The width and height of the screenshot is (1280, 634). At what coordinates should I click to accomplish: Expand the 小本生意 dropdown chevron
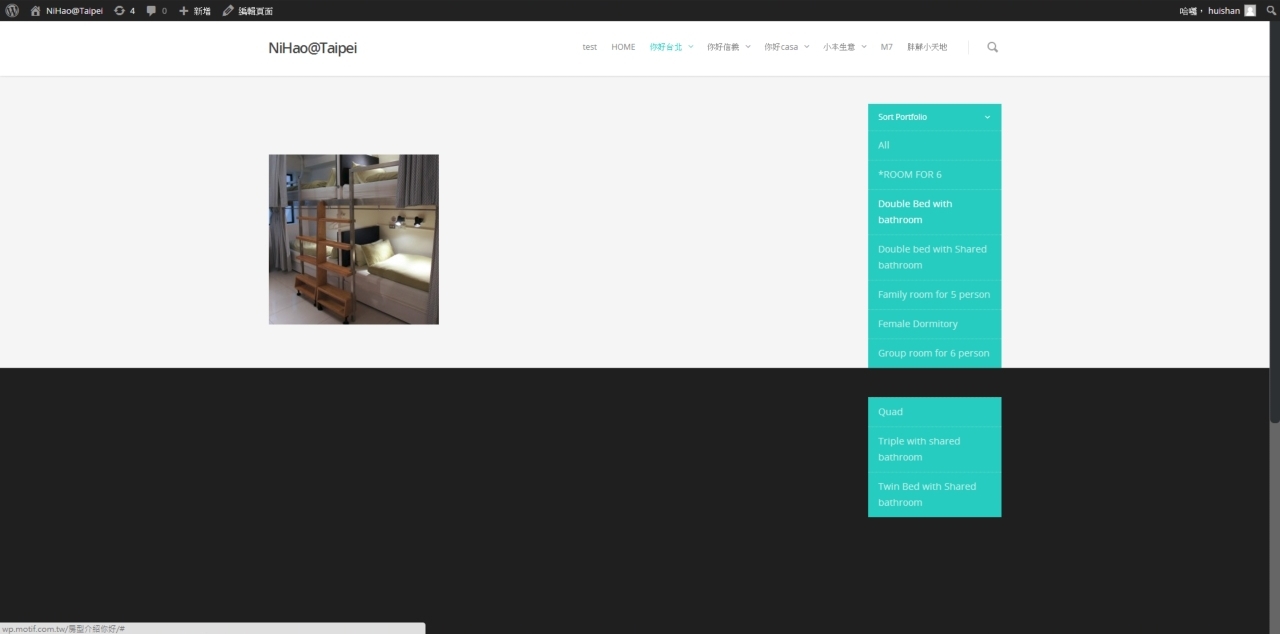(864, 47)
